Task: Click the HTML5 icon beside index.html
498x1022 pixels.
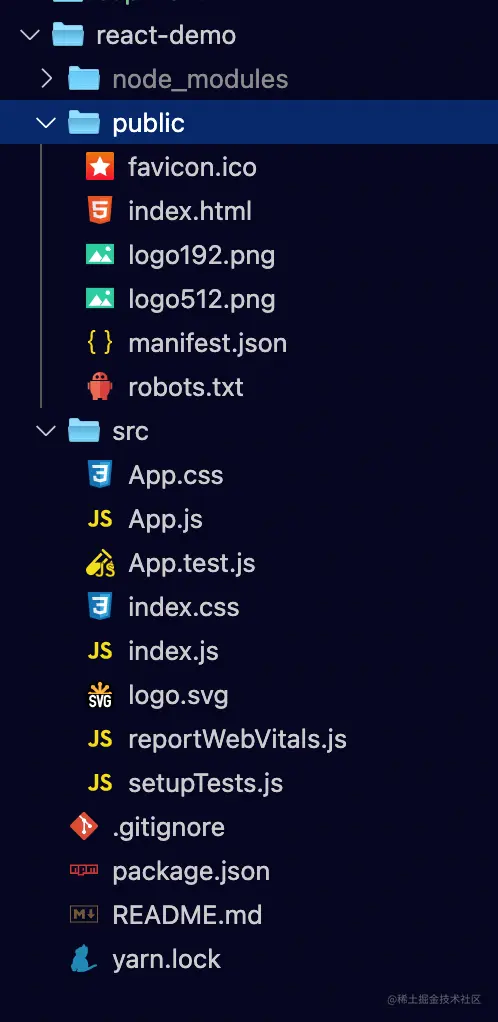Action: pyautogui.click(x=100, y=211)
